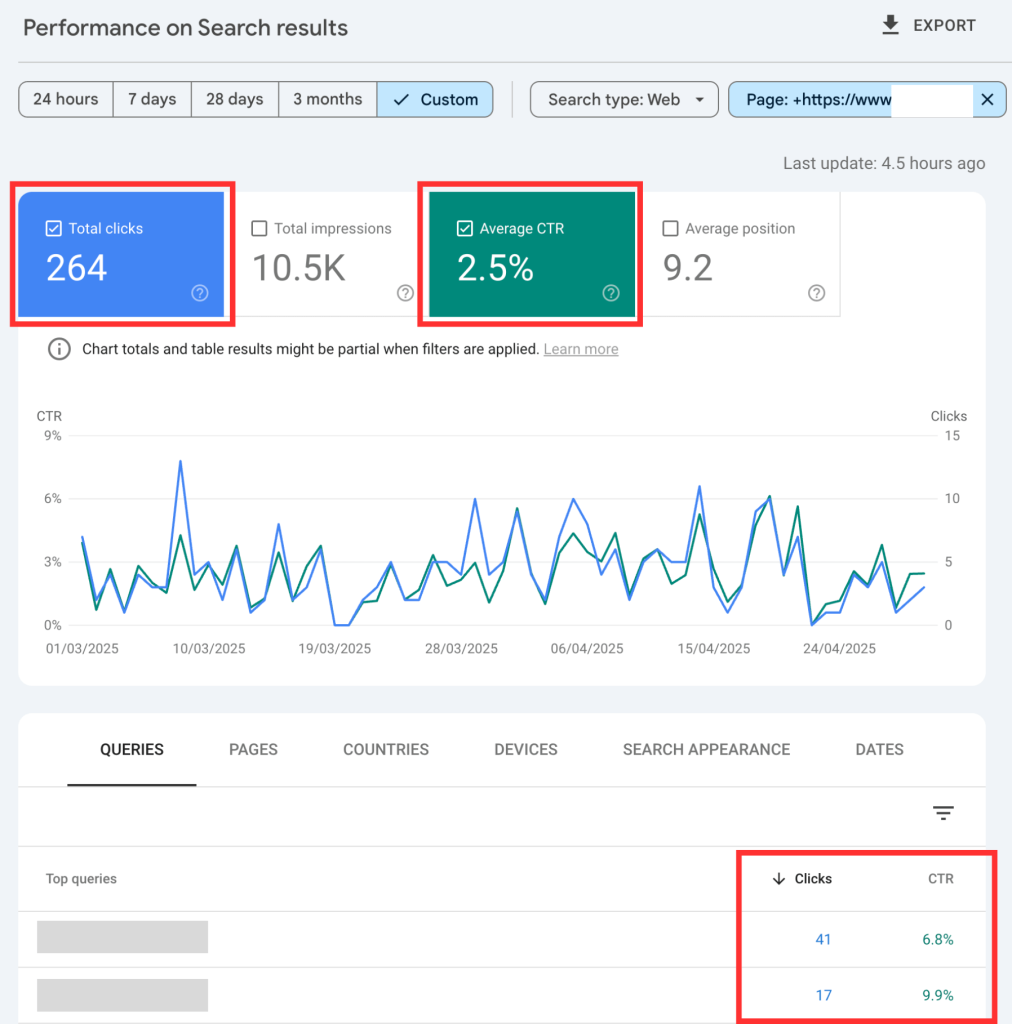Enable the Average position checkbox

click(x=671, y=229)
